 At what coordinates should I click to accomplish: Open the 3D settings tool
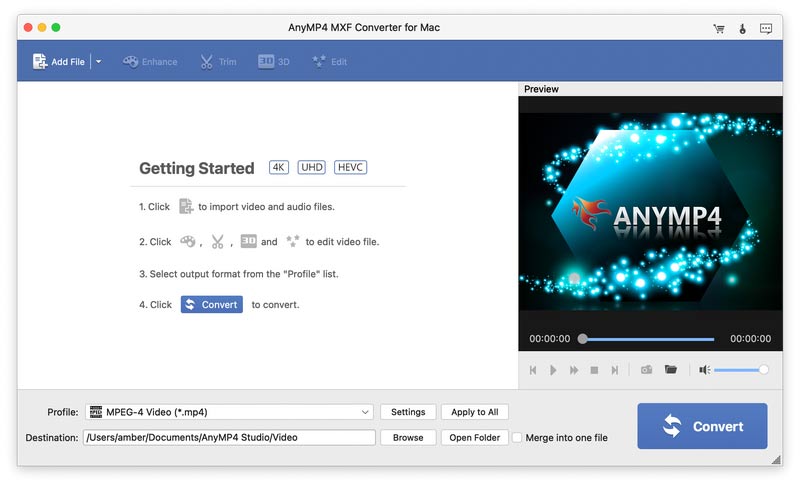273,62
